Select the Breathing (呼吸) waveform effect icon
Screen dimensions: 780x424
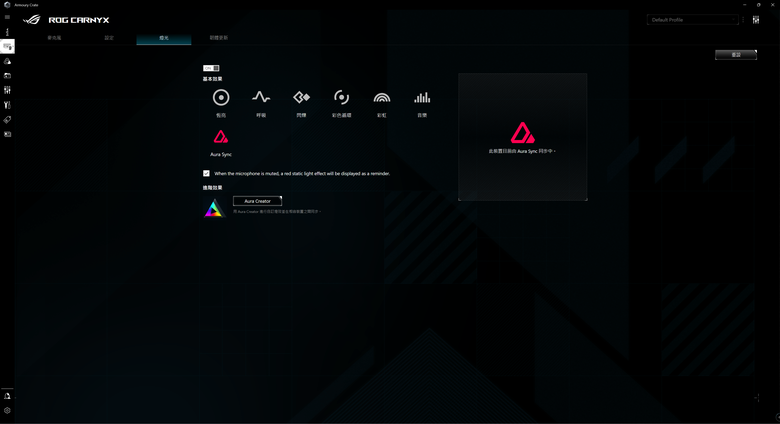261,97
